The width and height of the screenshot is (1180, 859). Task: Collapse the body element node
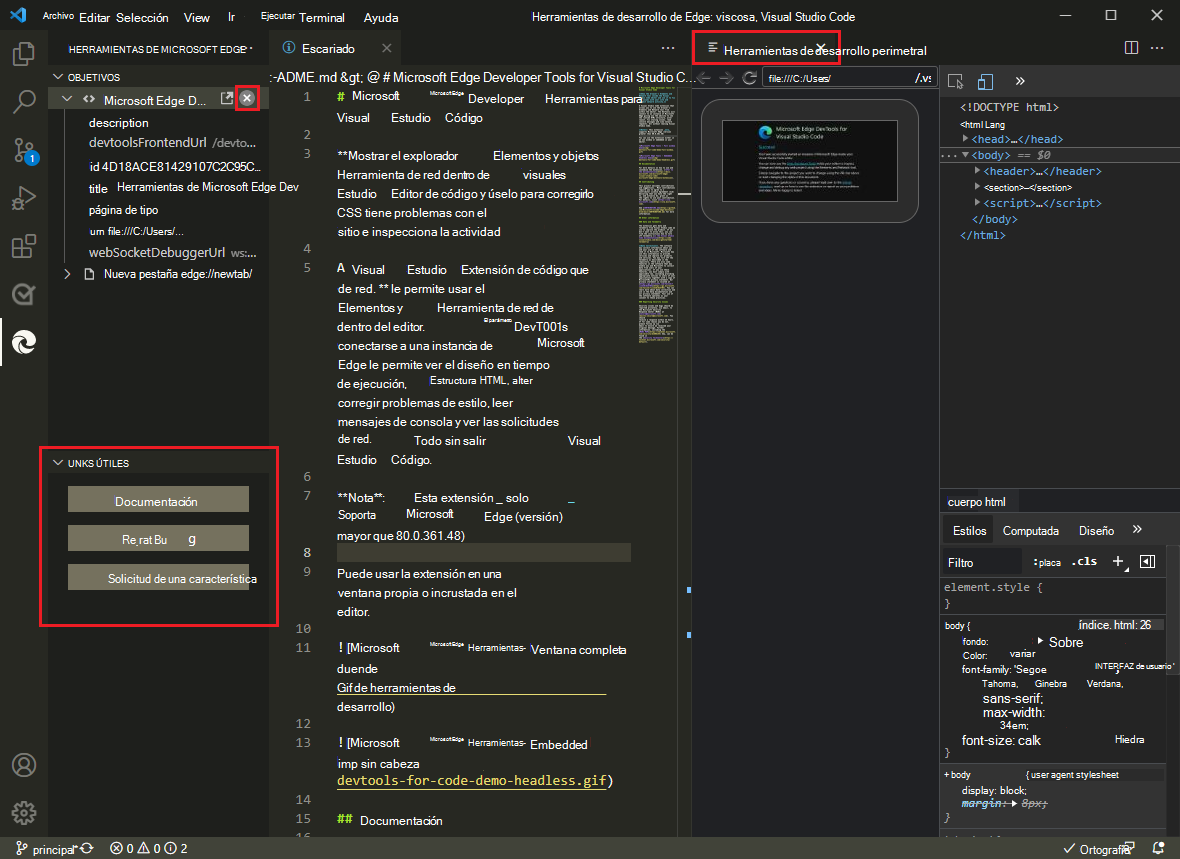coord(966,155)
